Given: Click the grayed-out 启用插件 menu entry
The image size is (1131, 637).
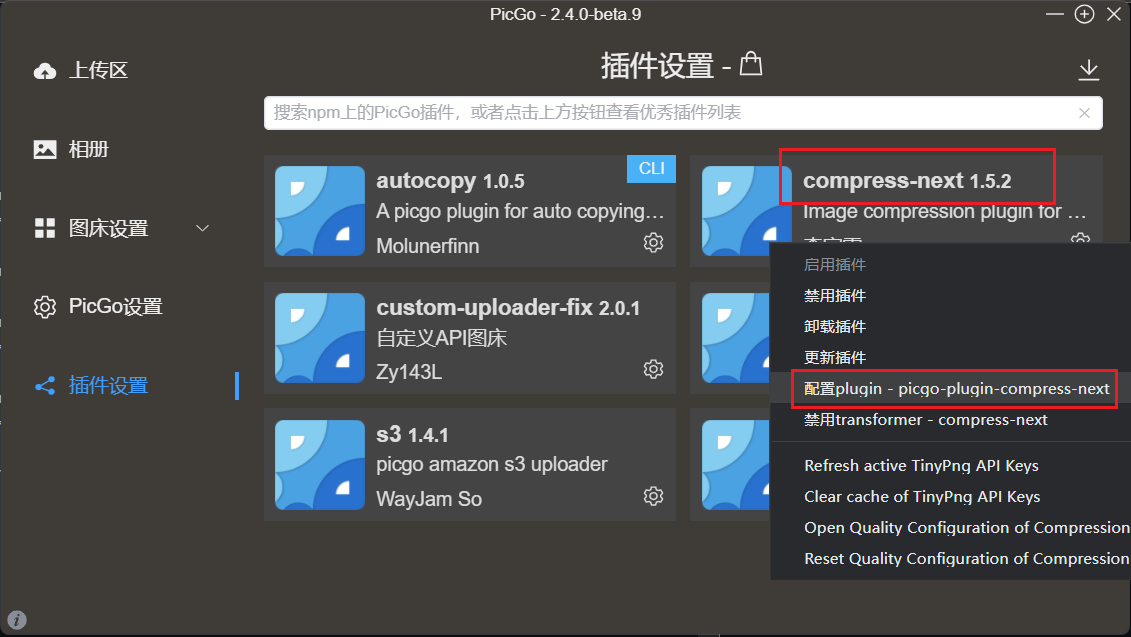Looking at the screenshot, I should click(835, 265).
